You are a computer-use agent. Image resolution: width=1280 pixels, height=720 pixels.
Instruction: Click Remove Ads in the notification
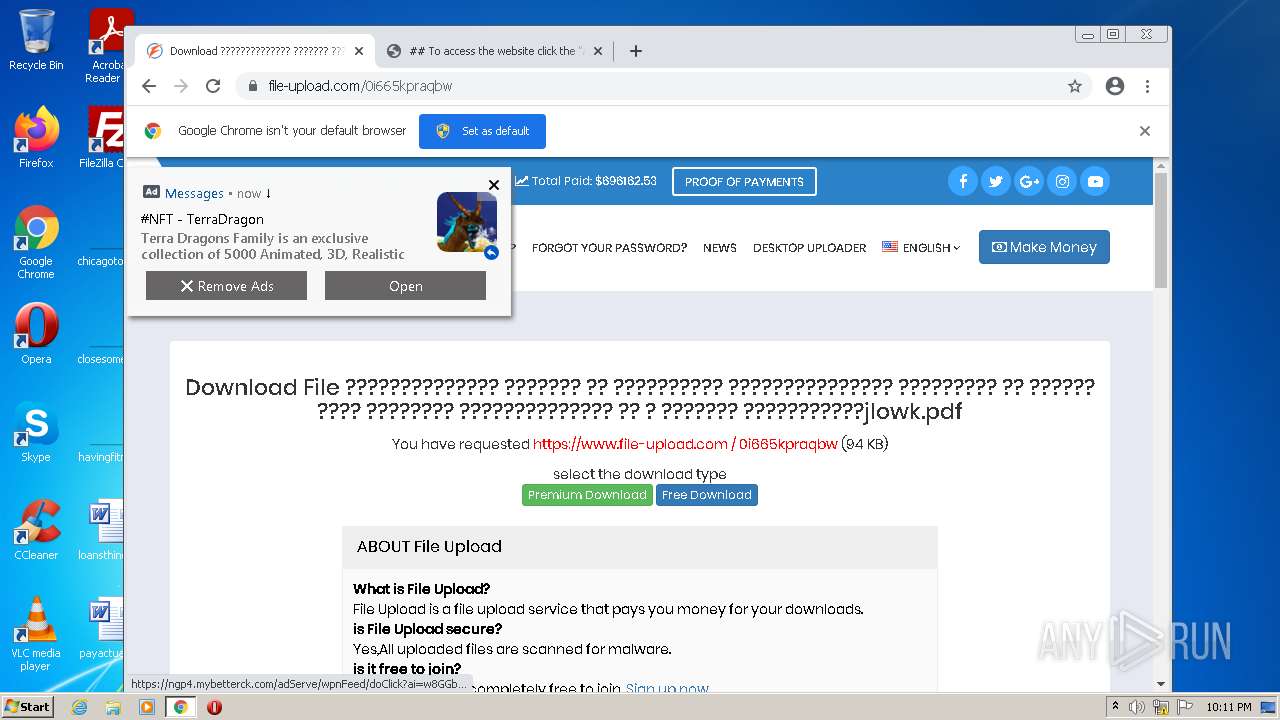[x=226, y=286]
